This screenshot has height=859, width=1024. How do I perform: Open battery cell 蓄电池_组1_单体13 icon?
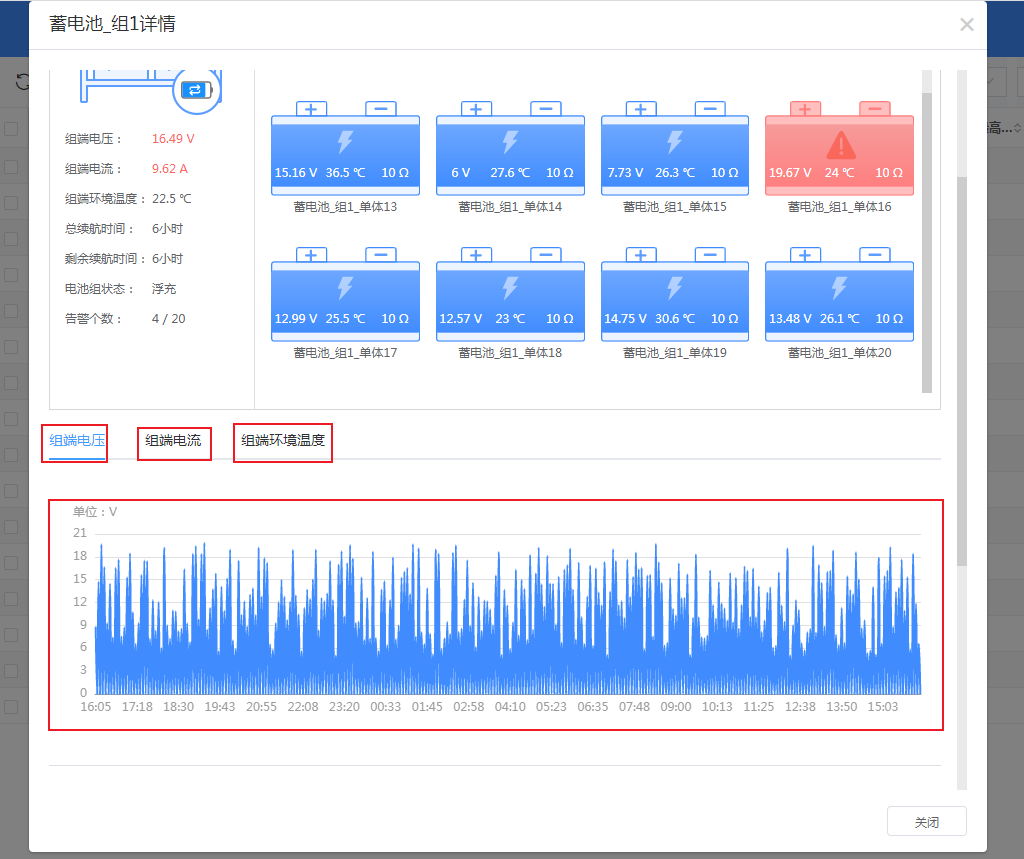point(345,148)
